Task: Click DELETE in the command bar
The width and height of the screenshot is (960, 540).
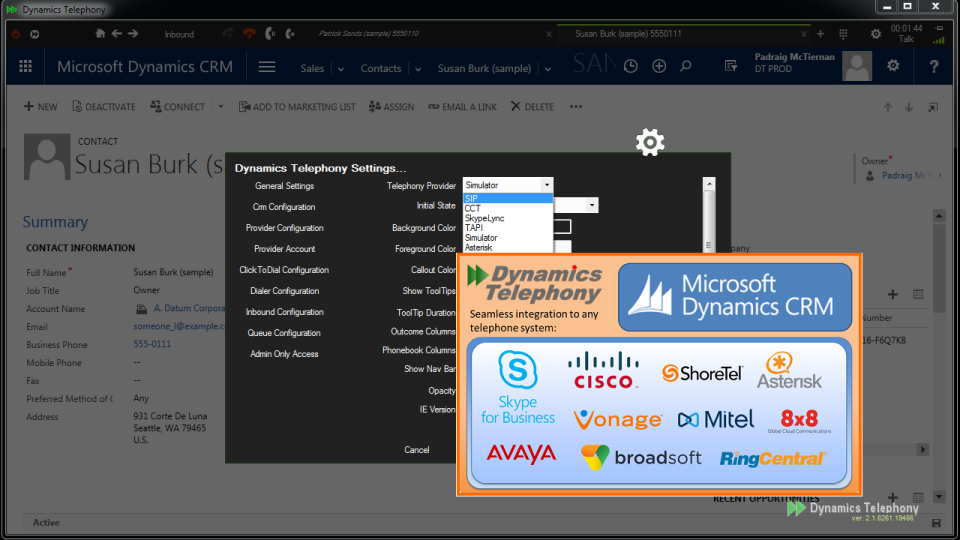Action: coord(532,107)
